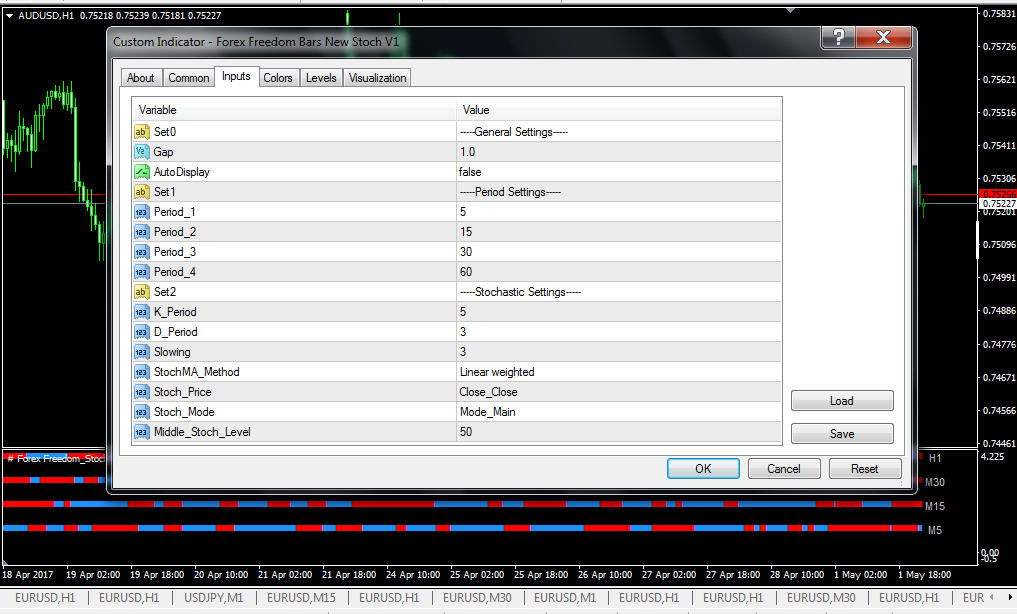Viewport: 1017px width, 614px height.
Task: Click the integer icon beside Slowing
Action: click(141, 352)
